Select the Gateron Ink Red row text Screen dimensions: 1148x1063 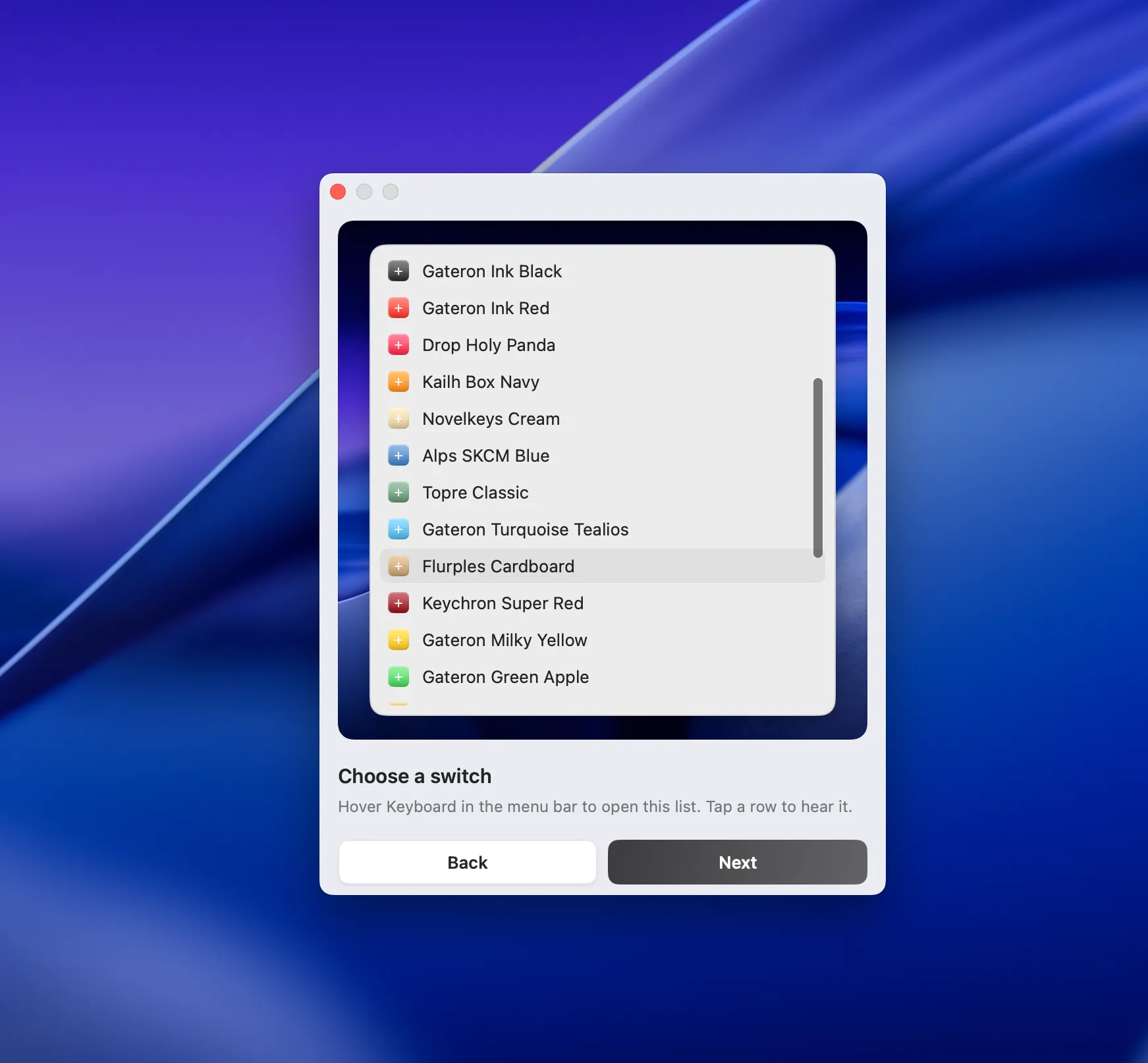[x=485, y=308]
